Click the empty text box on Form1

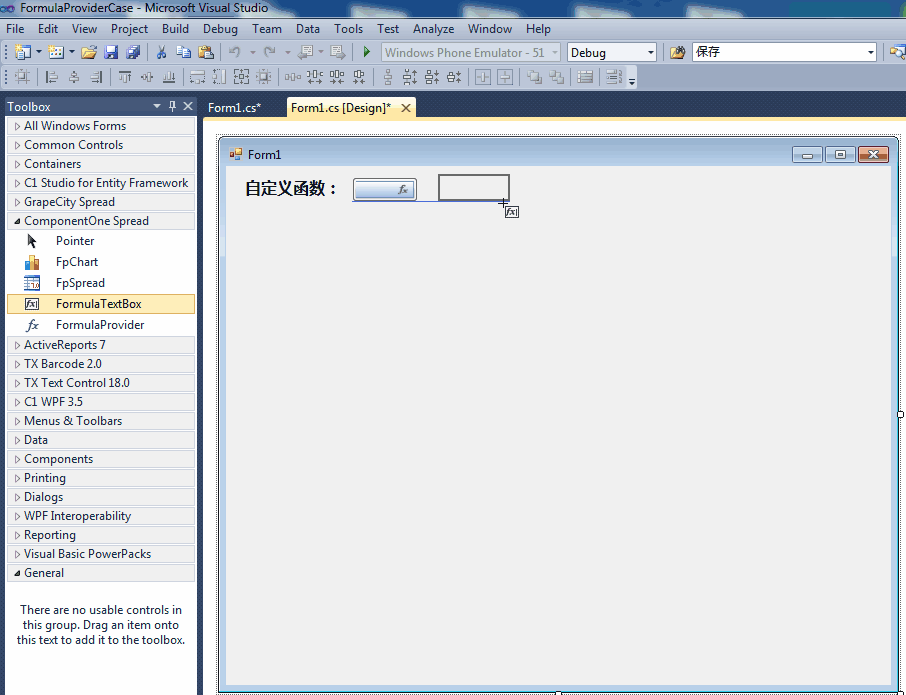pyautogui.click(x=474, y=188)
